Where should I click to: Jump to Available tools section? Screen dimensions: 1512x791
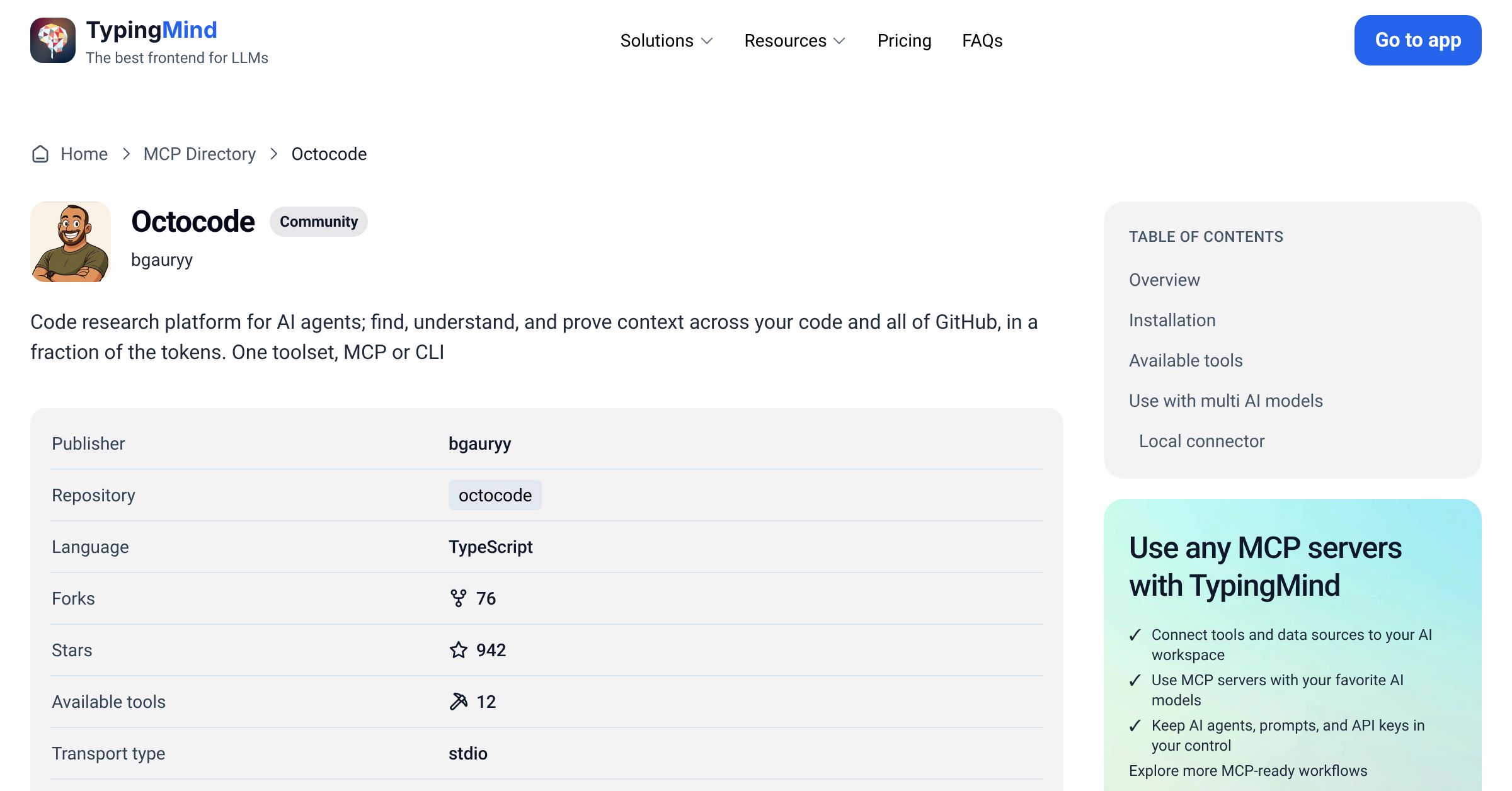pos(1186,360)
